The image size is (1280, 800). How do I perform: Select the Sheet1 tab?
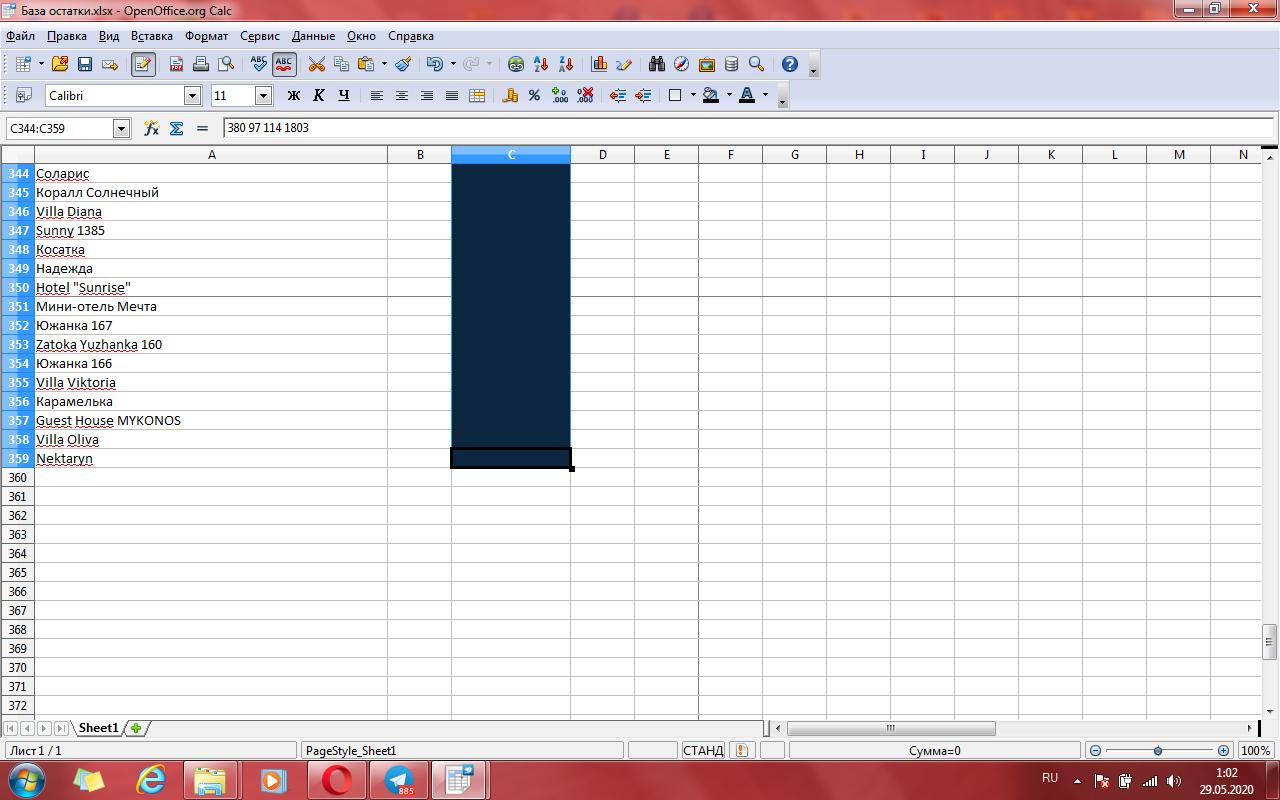click(x=98, y=728)
